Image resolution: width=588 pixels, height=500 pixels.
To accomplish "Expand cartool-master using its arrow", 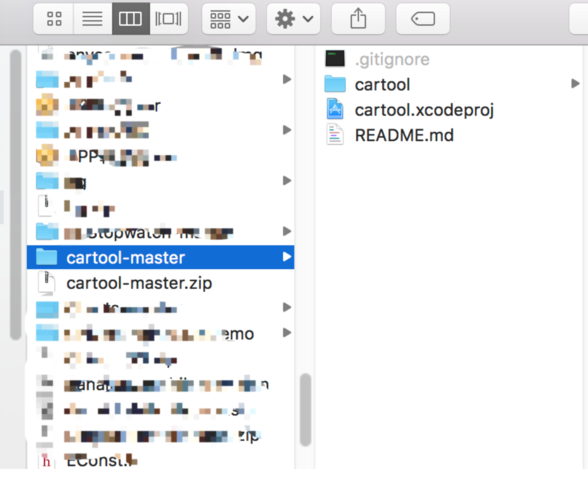I will point(286,257).
